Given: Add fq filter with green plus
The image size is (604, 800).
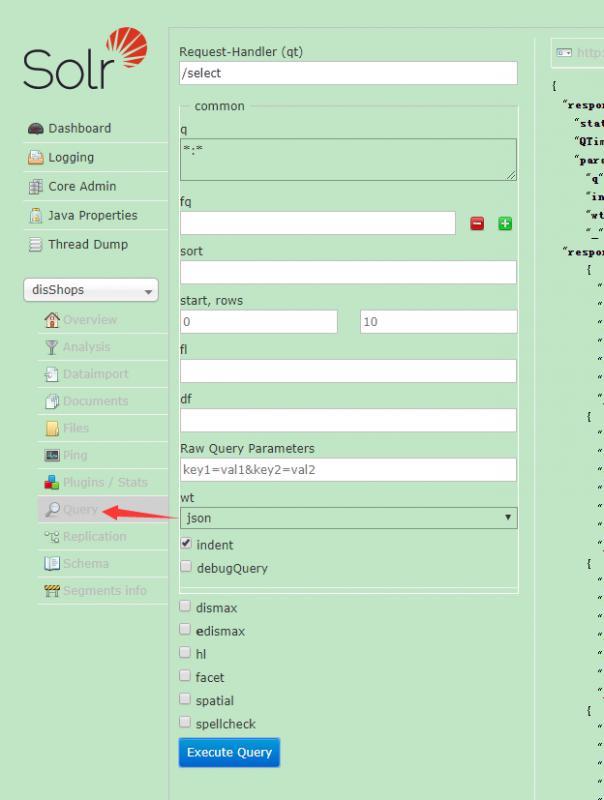Looking at the screenshot, I should pos(505,223).
